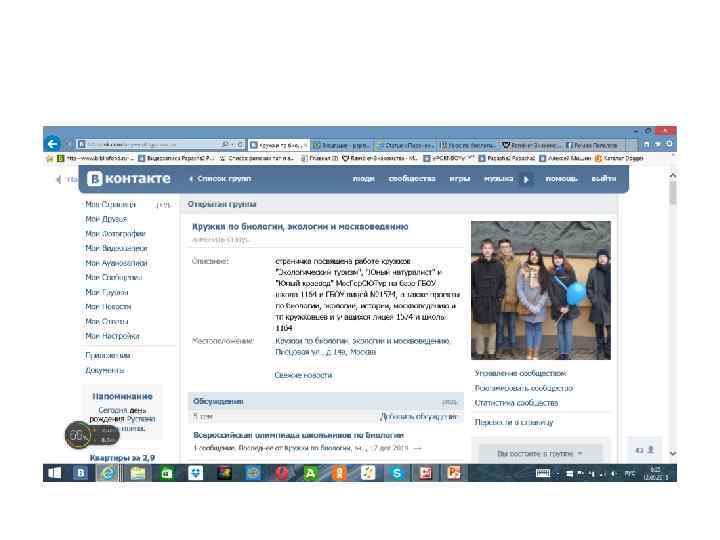
Task: Open the VK app on the taskbar
Action: click(x=80, y=473)
